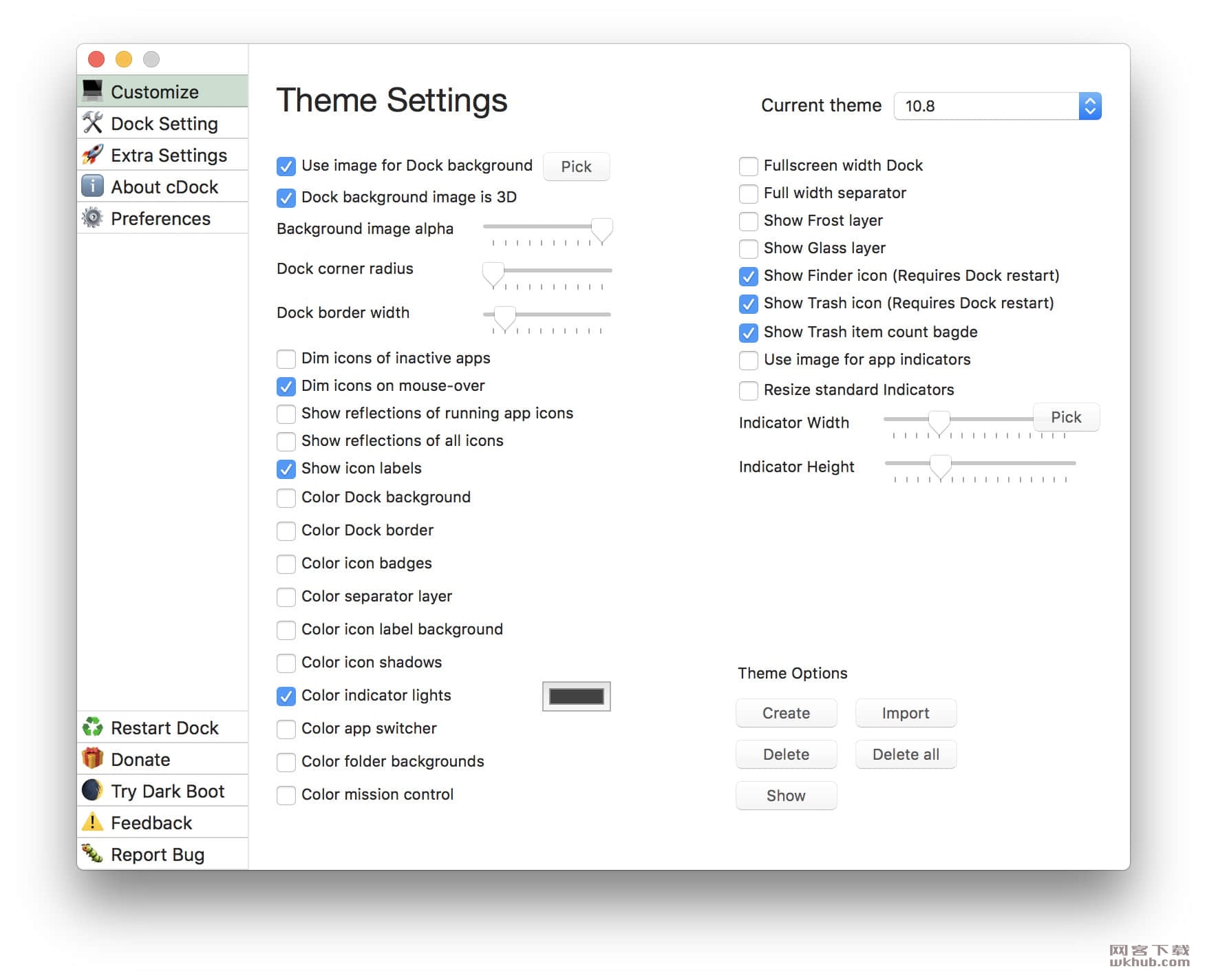Enable Color Dock border
The image size is (1207, 980).
coord(286,531)
